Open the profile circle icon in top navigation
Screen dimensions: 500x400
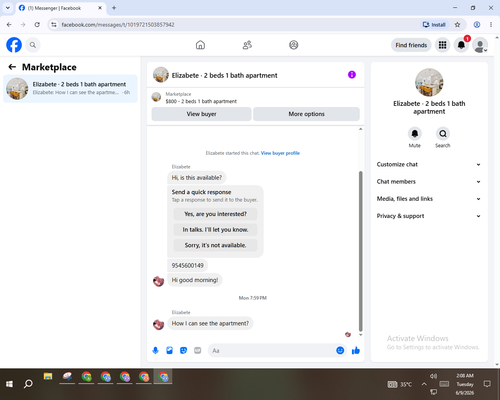click(294, 45)
